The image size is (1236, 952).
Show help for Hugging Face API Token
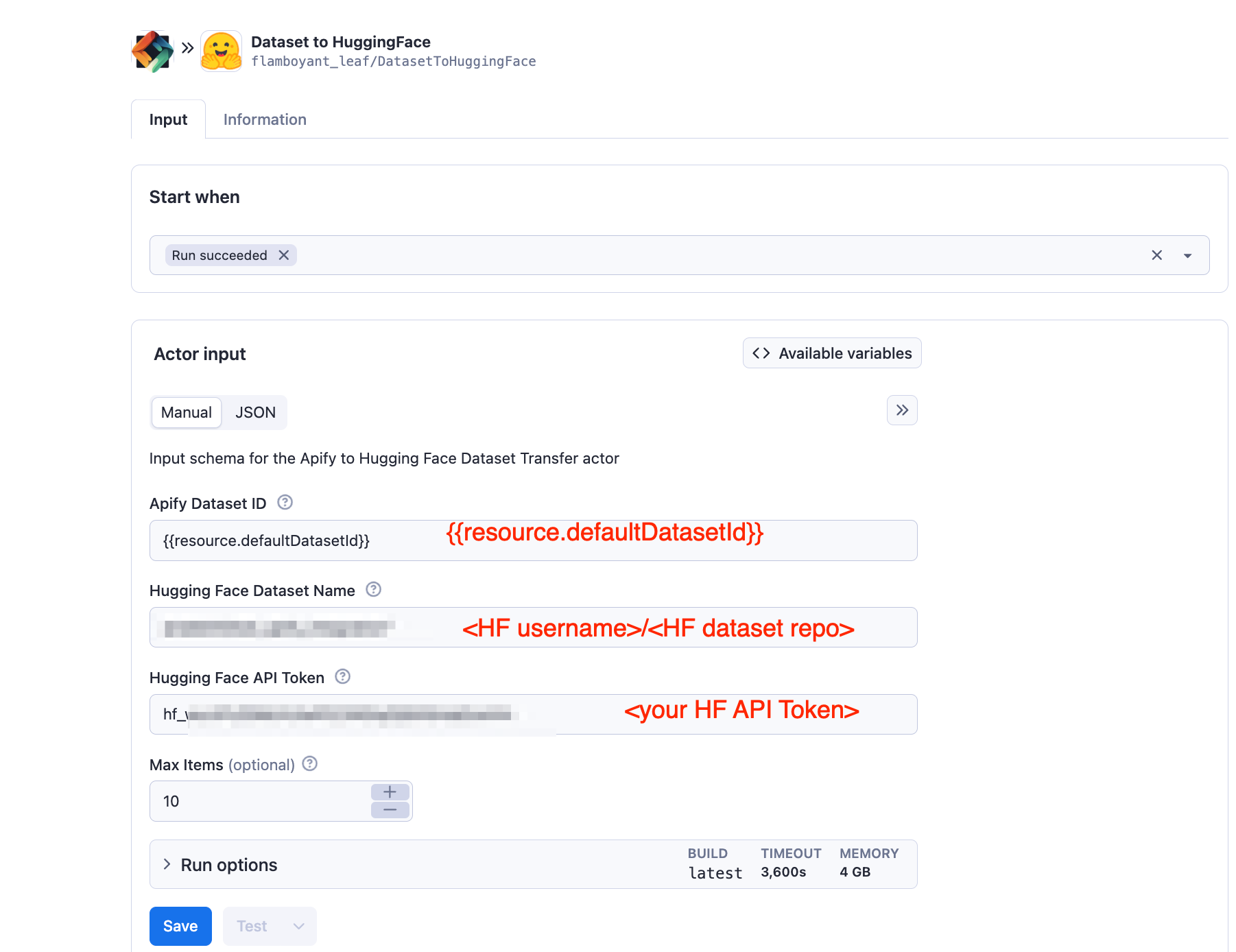pyautogui.click(x=342, y=677)
